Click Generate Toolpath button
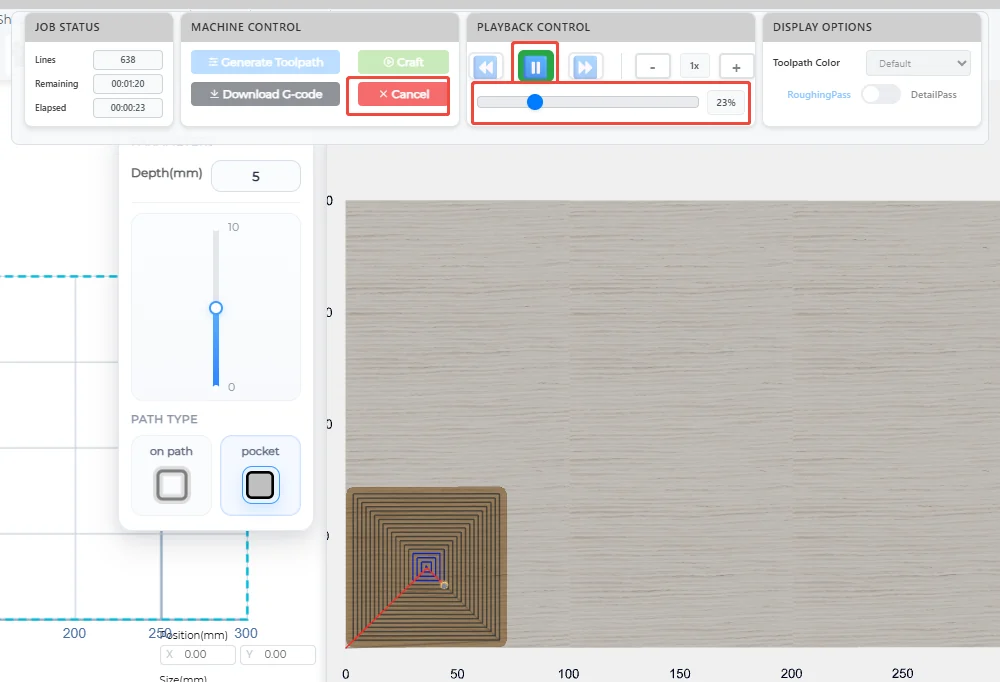The height and width of the screenshot is (682, 1000). pos(265,62)
